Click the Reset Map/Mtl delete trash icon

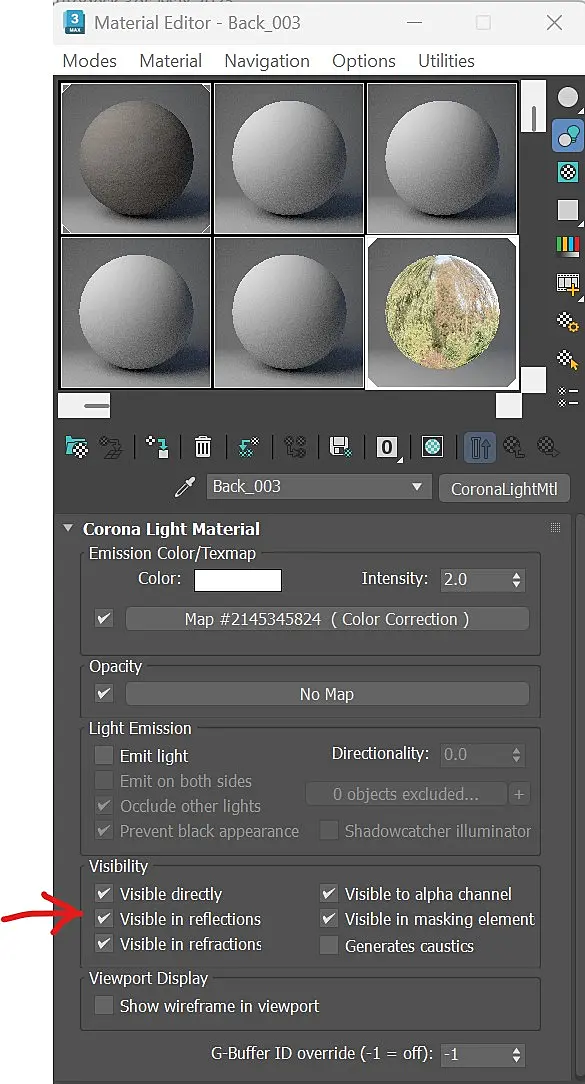pos(203,447)
